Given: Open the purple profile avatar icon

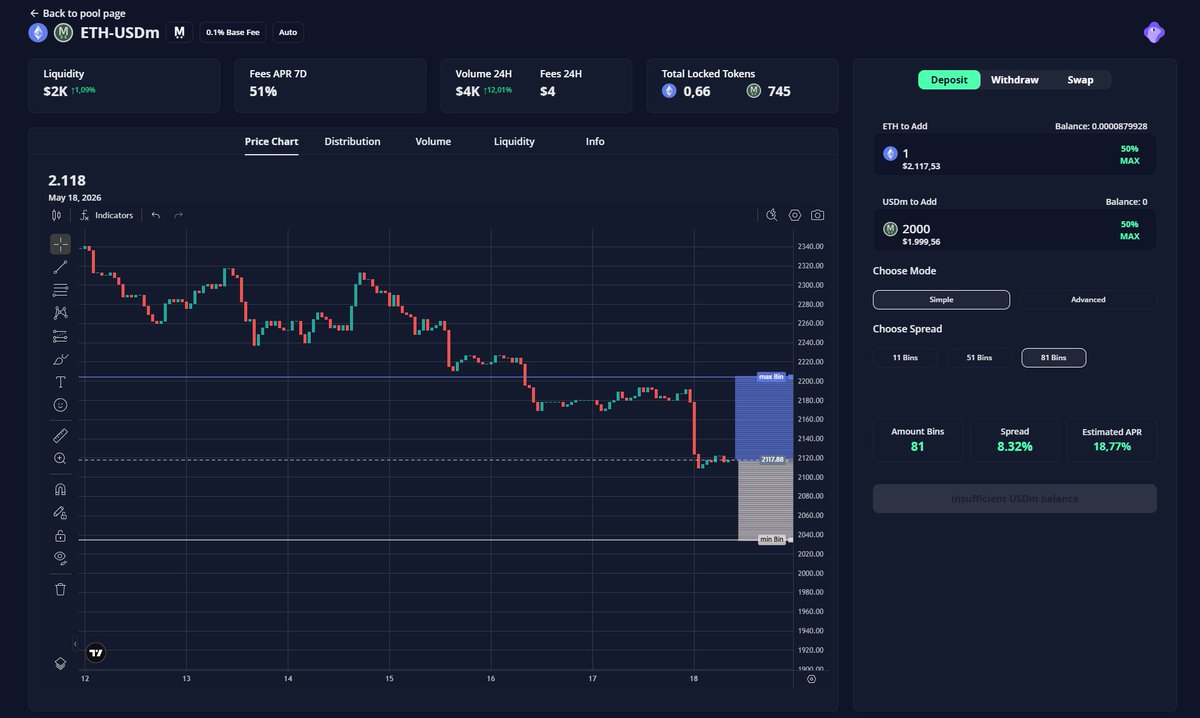Looking at the screenshot, I should [1155, 32].
